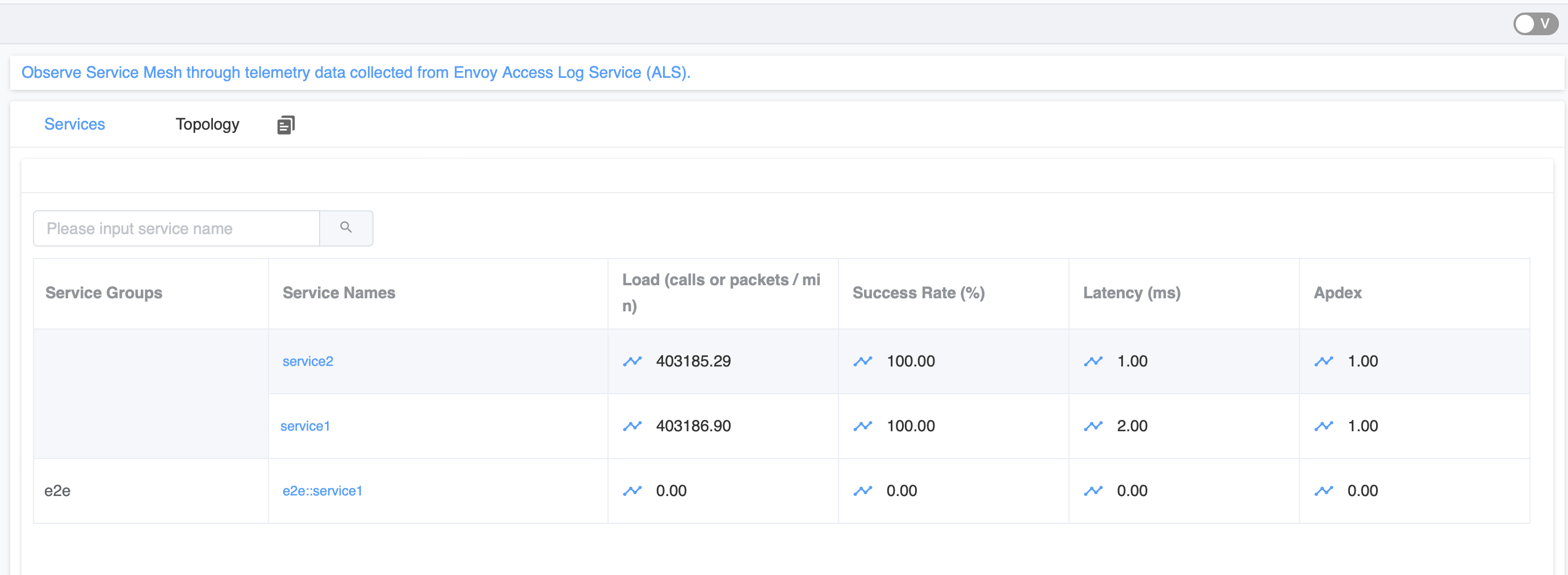Viewport: 1568px width, 575px height.
Task: Focus the service name search field
Action: [177, 228]
